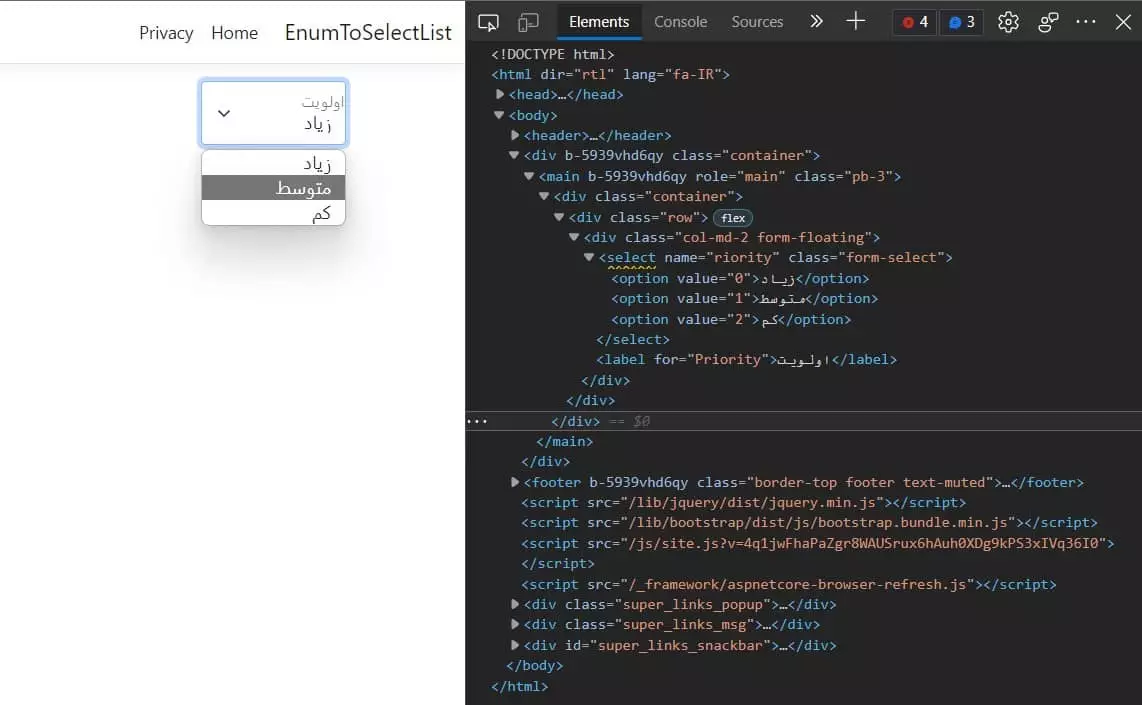Close the DevTools panel
The width and height of the screenshot is (1142, 705).
coord(1123,22)
